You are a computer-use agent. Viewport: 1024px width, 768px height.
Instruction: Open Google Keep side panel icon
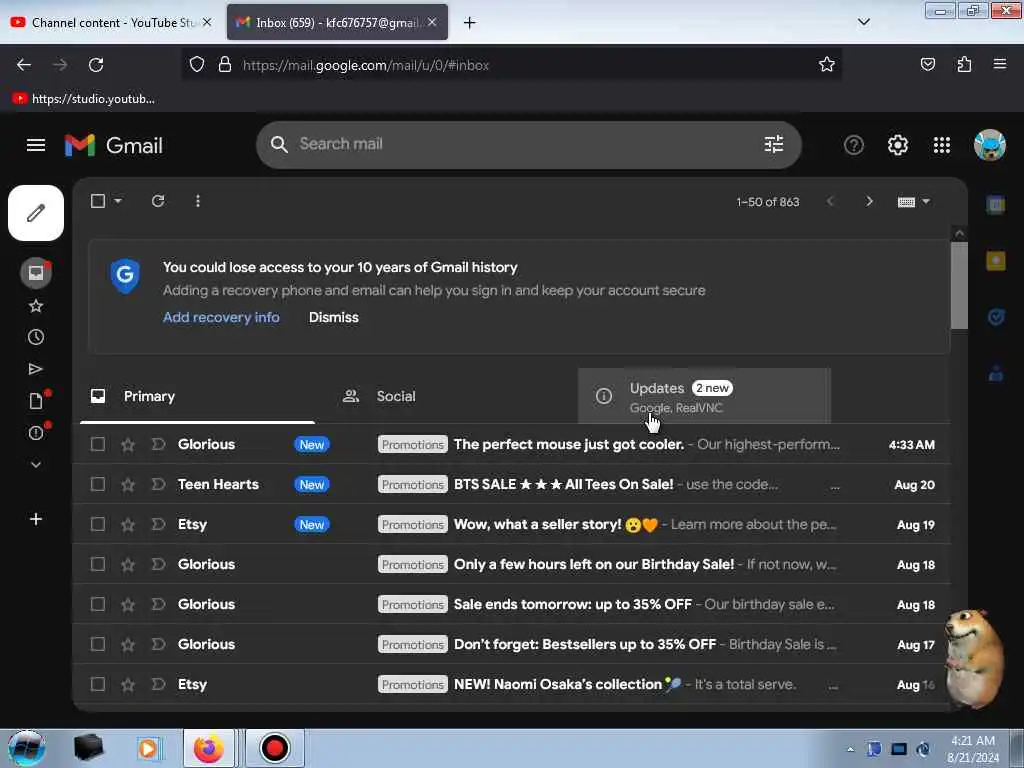coord(996,261)
